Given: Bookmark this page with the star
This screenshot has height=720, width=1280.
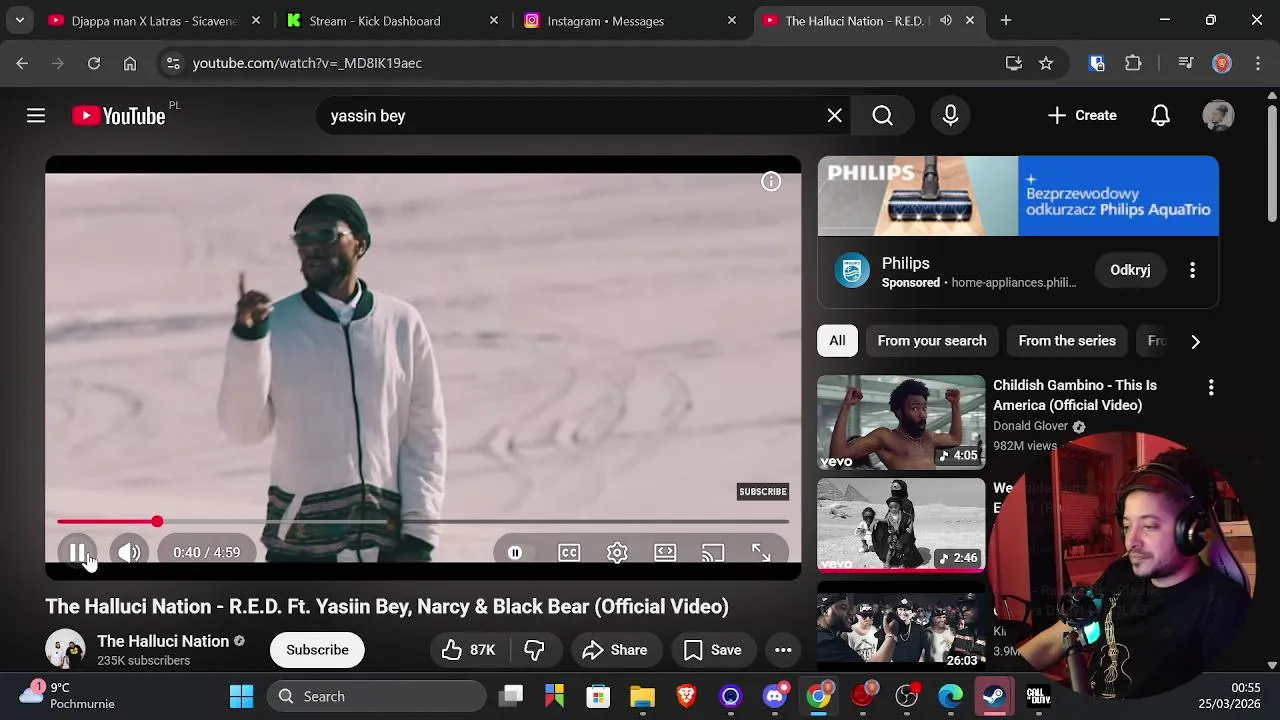Looking at the screenshot, I should coord(1046,63).
